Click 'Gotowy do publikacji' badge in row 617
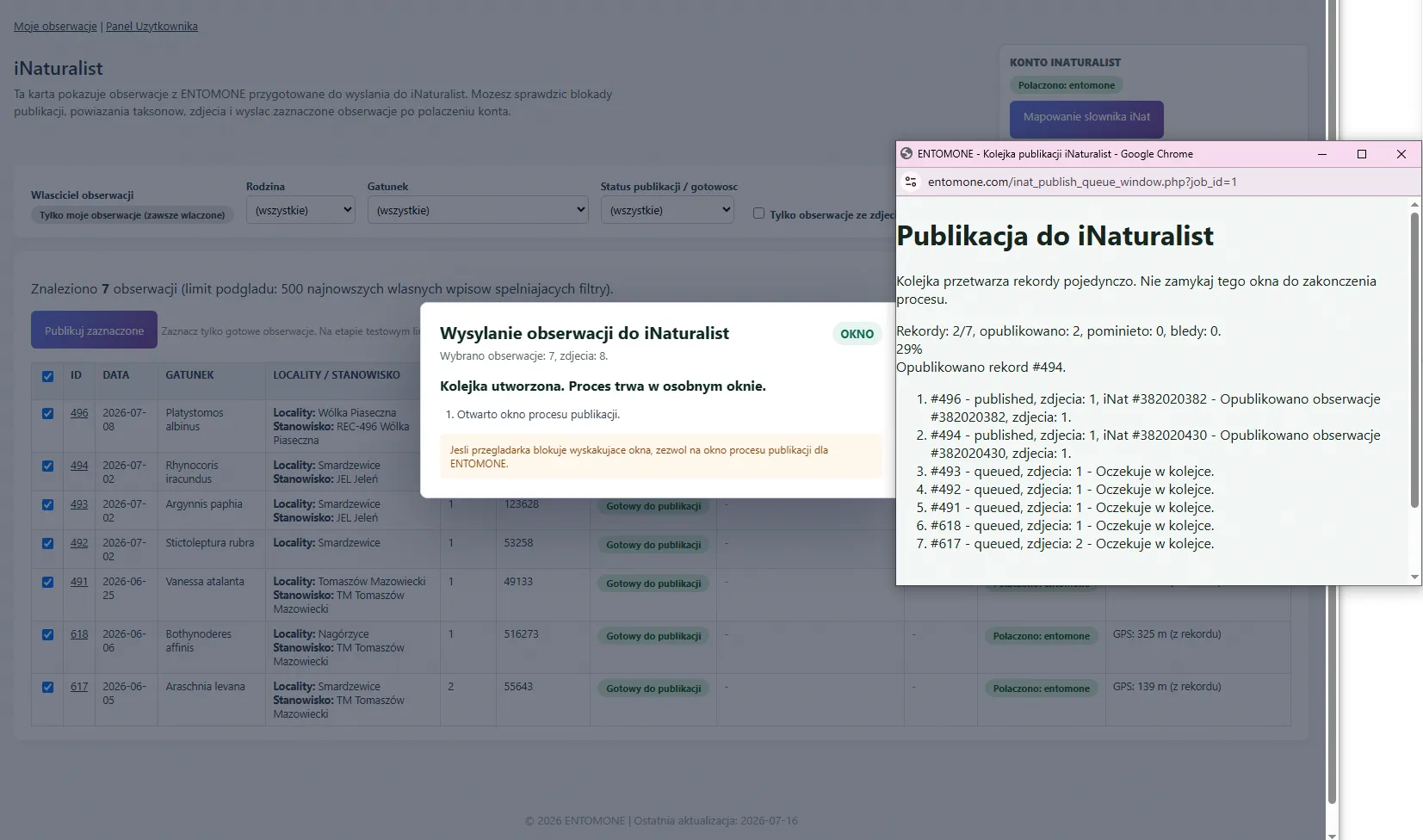 [x=653, y=689]
